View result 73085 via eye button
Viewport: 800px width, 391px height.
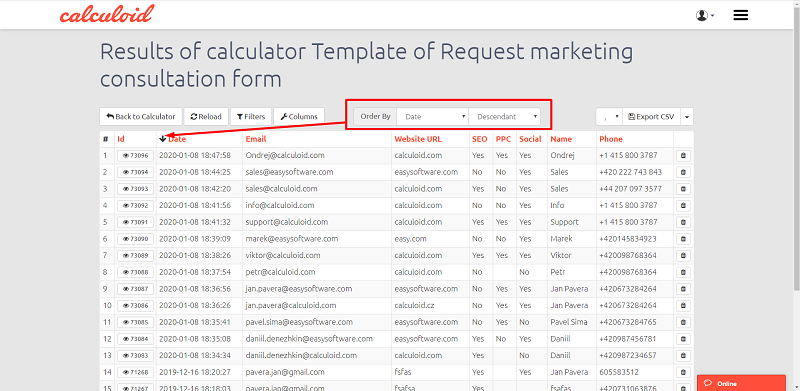coord(135,323)
